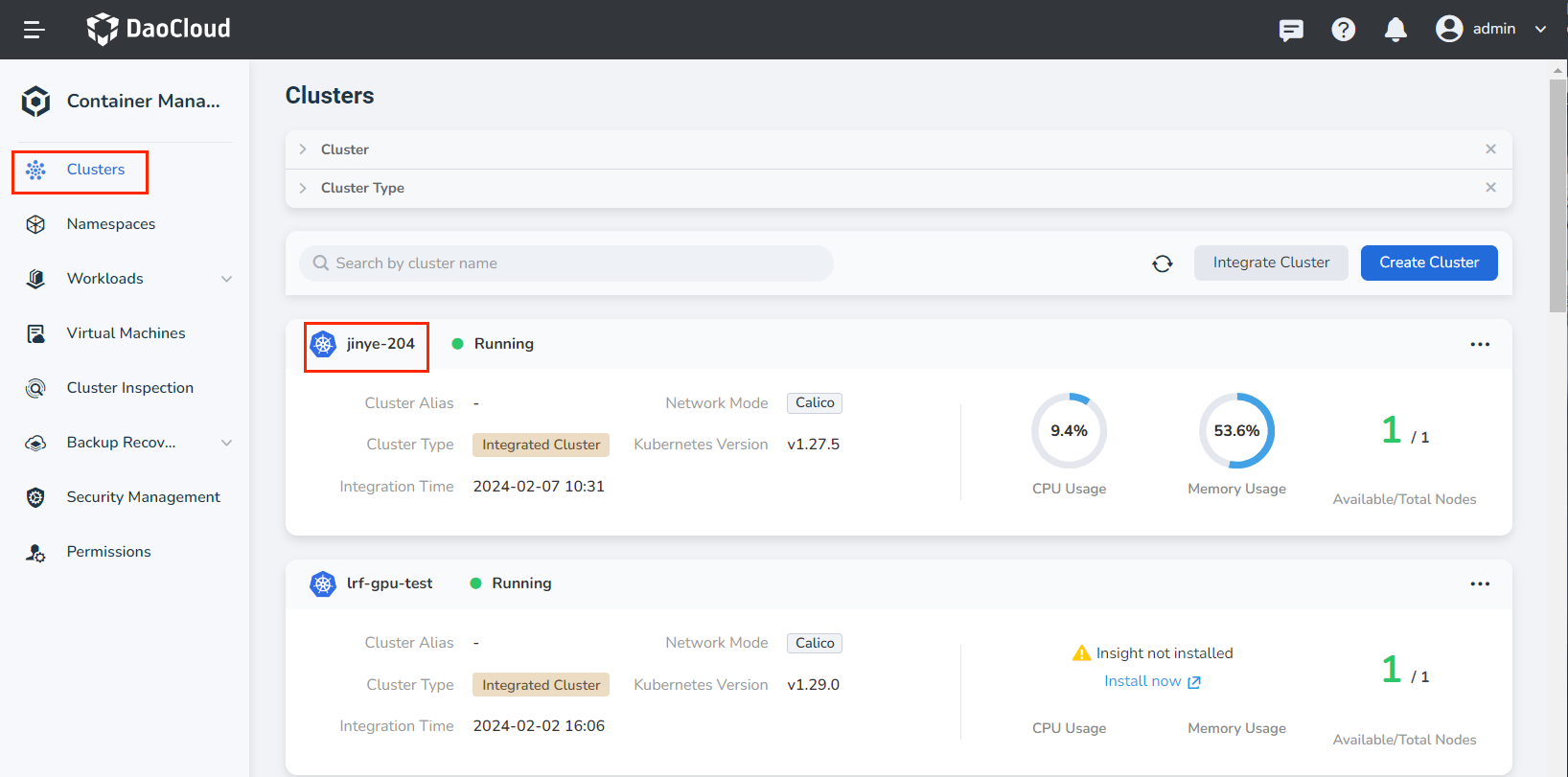Open the notifications bell
The height and width of the screenshot is (777, 1568).
[1395, 30]
